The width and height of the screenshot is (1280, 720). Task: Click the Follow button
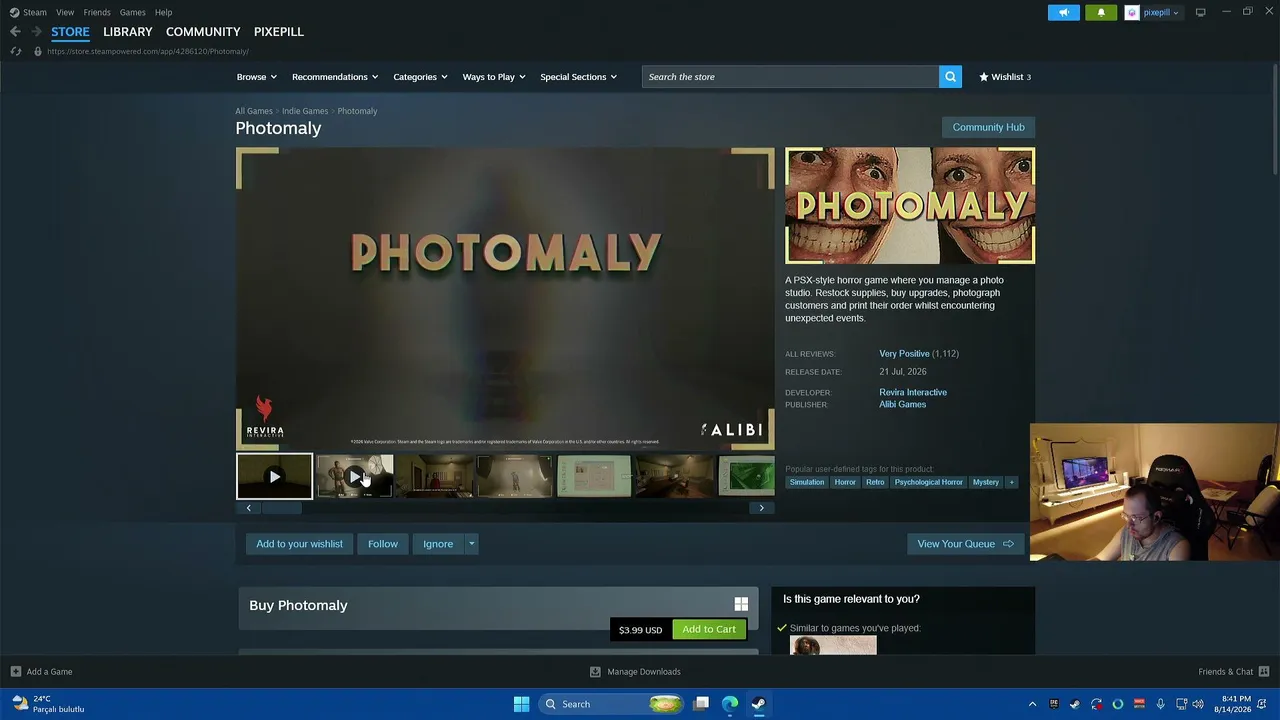(383, 544)
